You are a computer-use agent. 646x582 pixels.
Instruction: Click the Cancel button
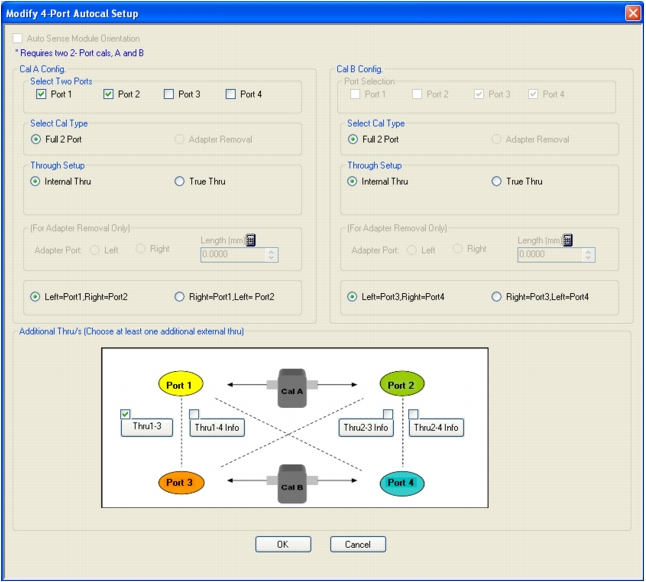coord(358,545)
